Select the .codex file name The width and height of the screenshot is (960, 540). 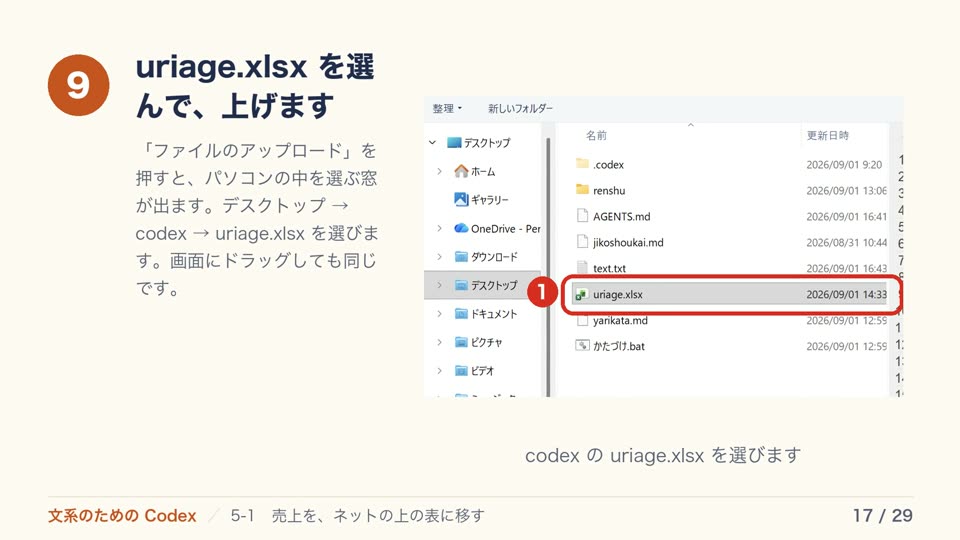pos(609,165)
